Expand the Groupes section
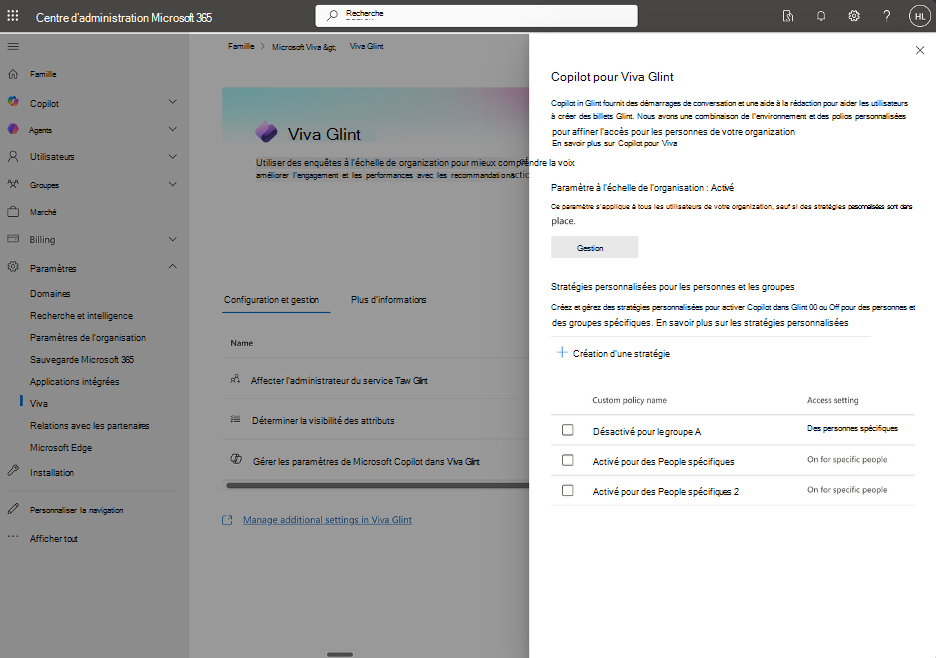Screen dimensions: 936x658 (172, 184)
